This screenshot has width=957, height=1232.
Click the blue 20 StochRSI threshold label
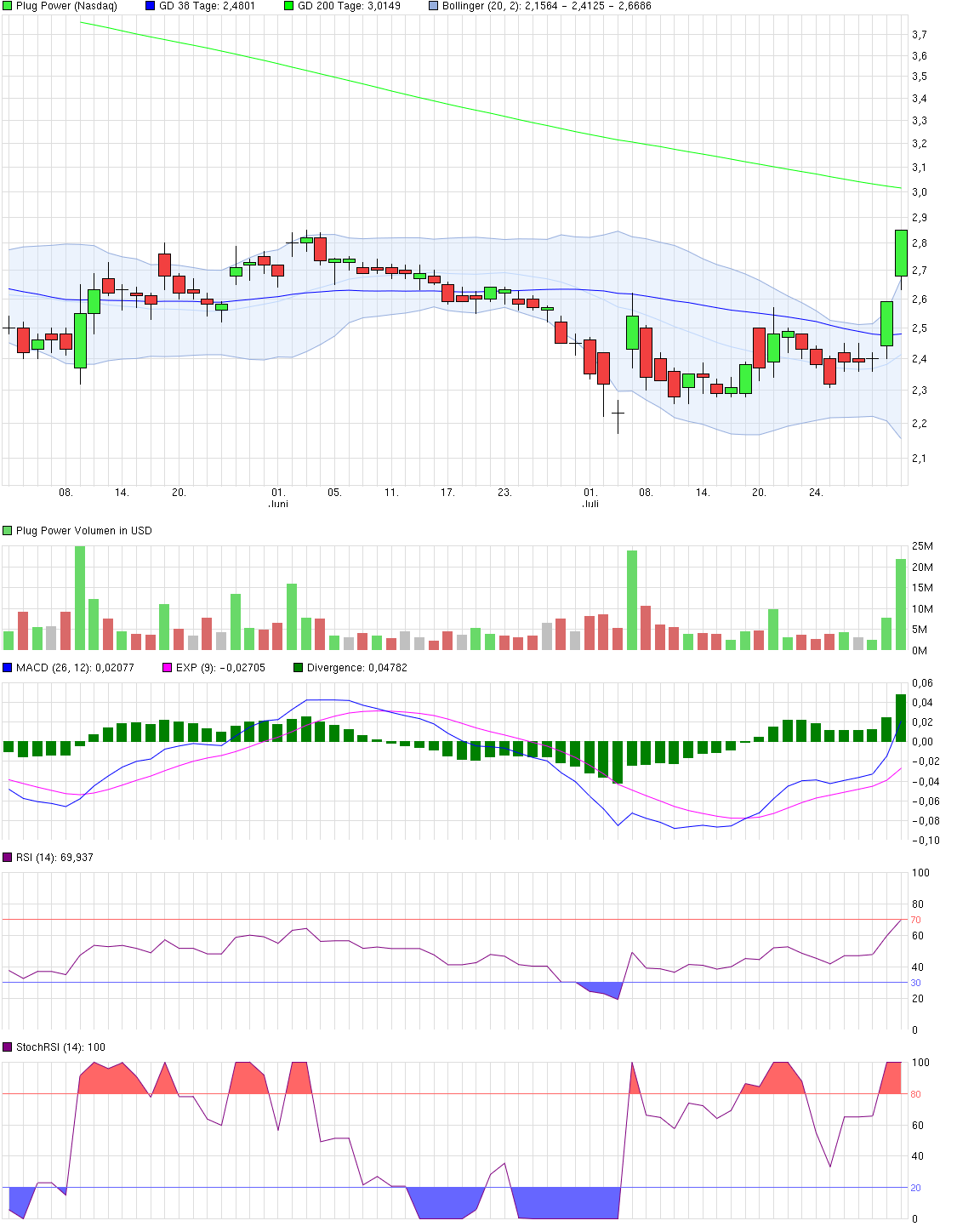[x=915, y=1188]
